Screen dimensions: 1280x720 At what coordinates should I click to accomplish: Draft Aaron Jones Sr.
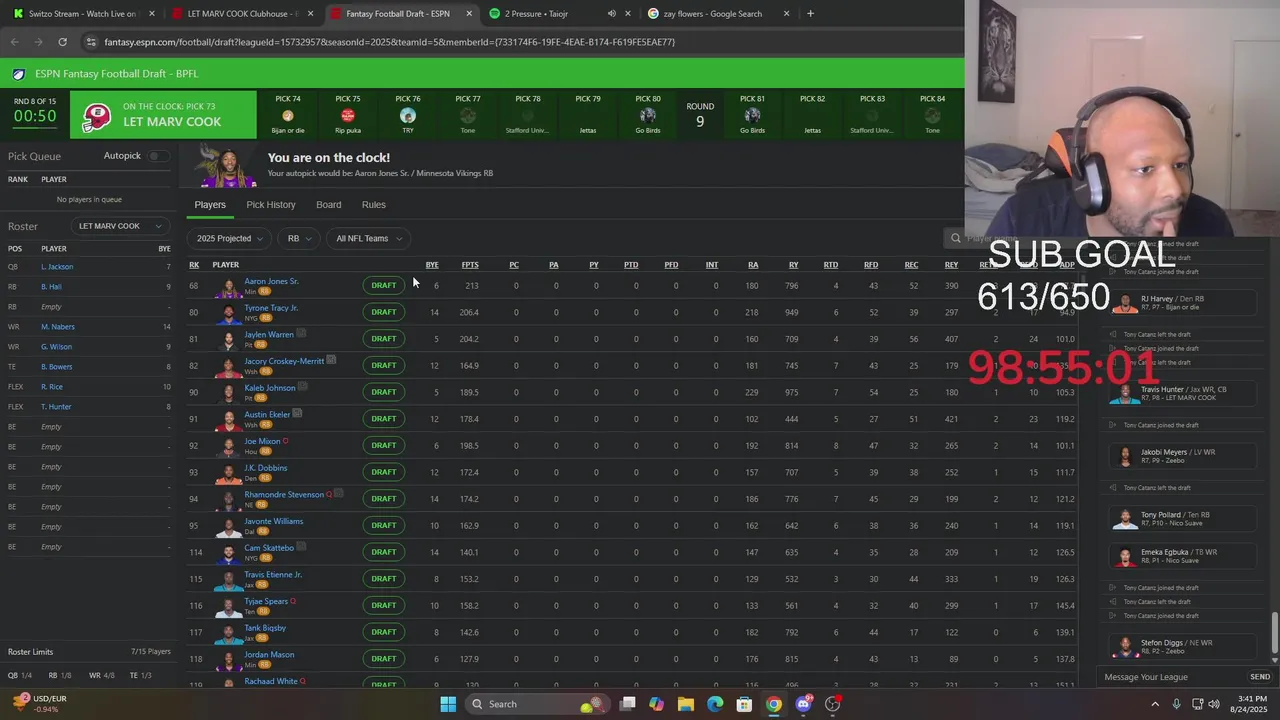pyautogui.click(x=384, y=285)
